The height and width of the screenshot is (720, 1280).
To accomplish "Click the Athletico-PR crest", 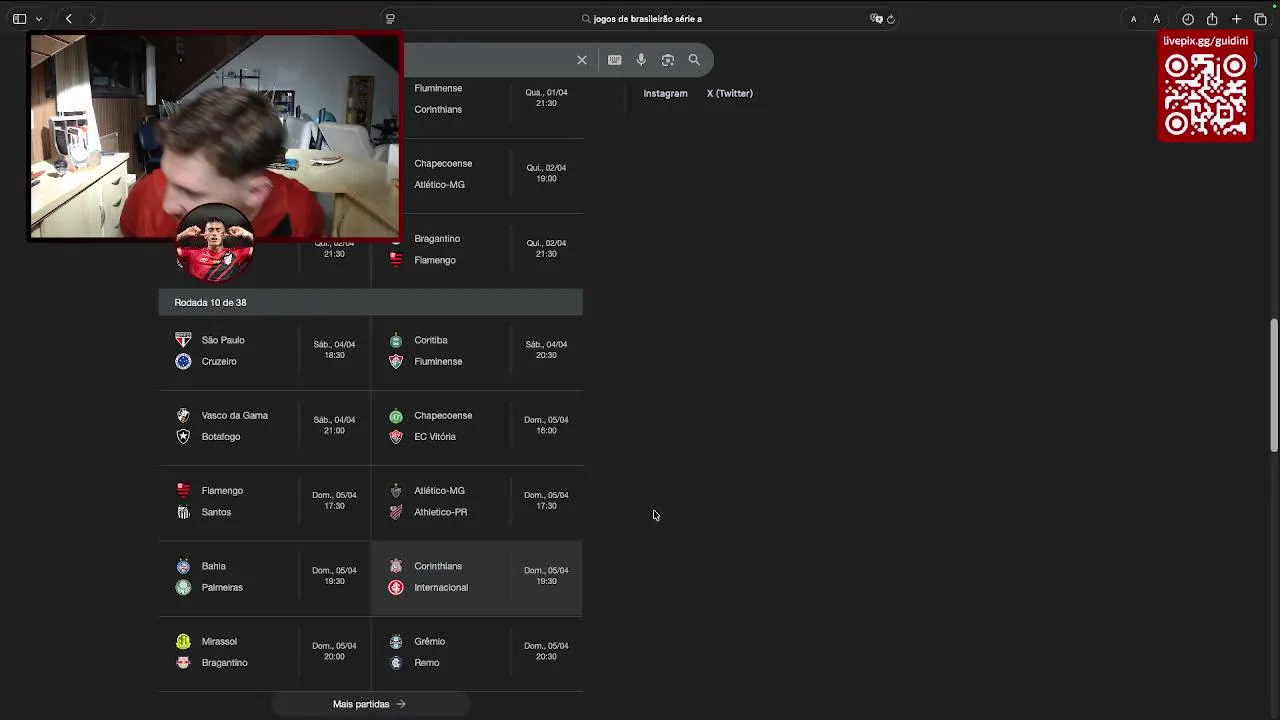I will [x=396, y=512].
